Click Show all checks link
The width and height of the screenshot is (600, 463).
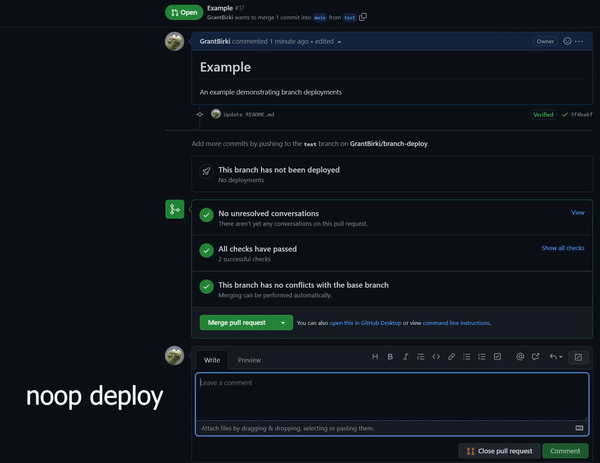(563, 248)
